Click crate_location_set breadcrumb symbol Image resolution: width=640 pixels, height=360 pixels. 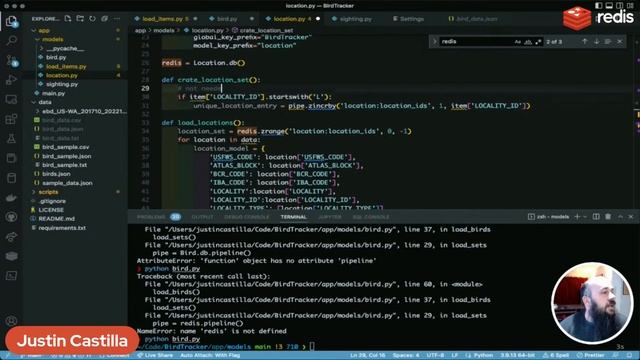[x=266, y=31]
